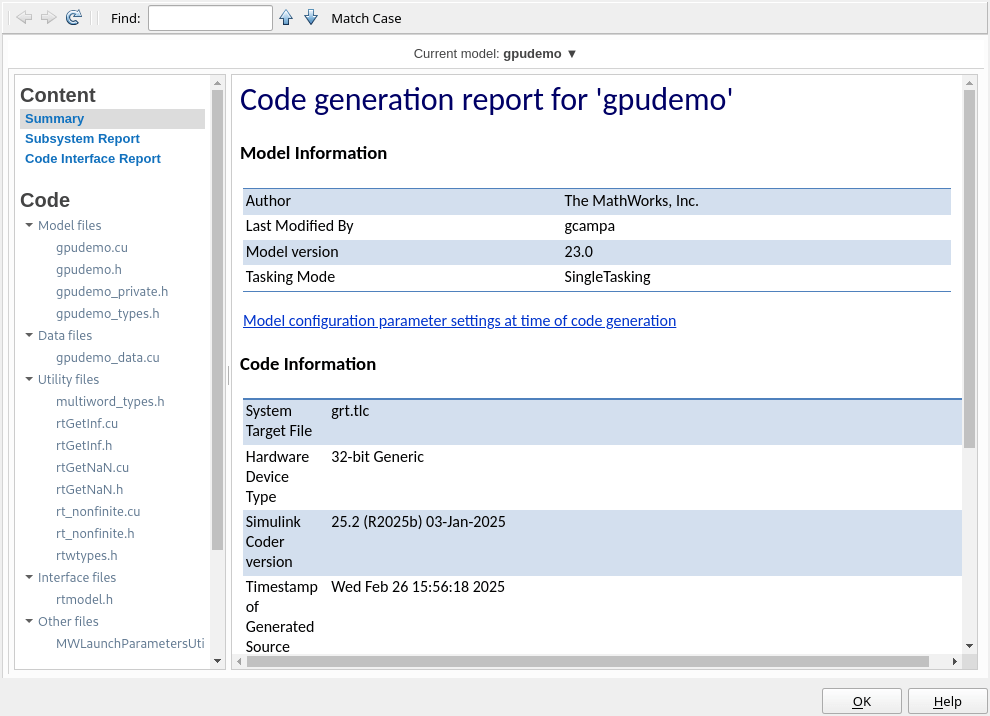This screenshot has width=990, height=716.
Task: Open the rtGetNaN.h file
Action: coord(89,490)
